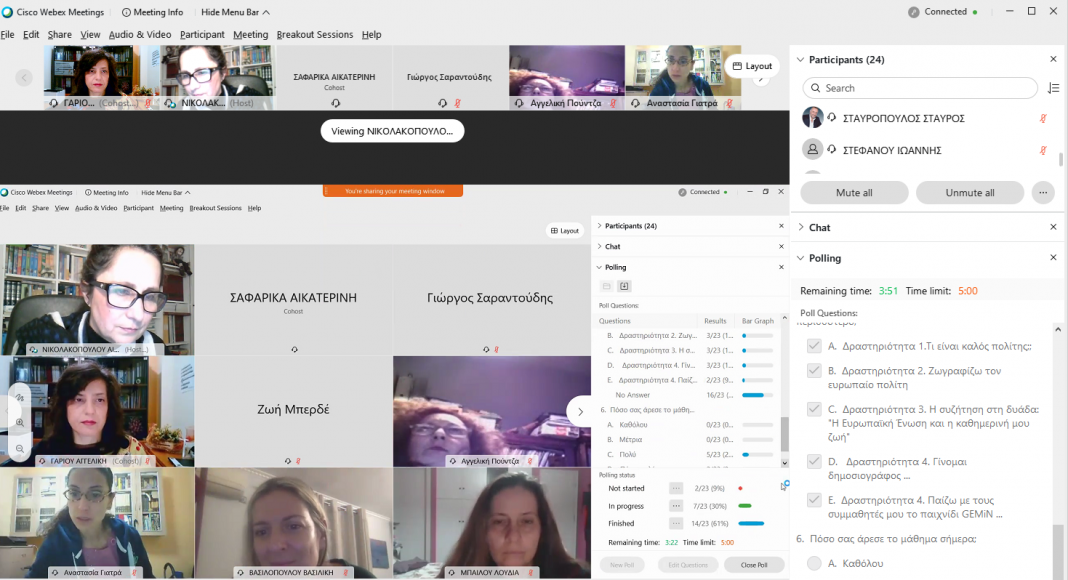Screen dimensions: 1068x580
Task: Click the zoom out magnifier on shared screen
Action: 20,449
